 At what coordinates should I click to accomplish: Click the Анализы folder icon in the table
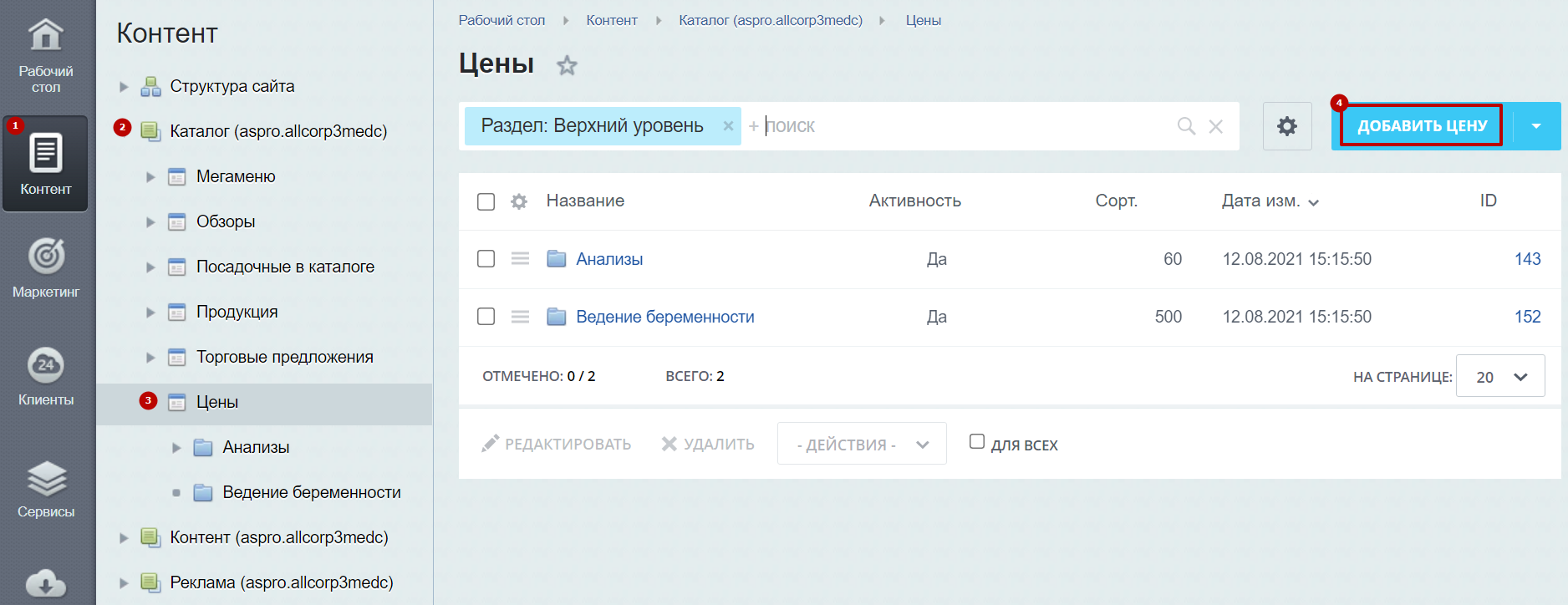(x=557, y=259)
